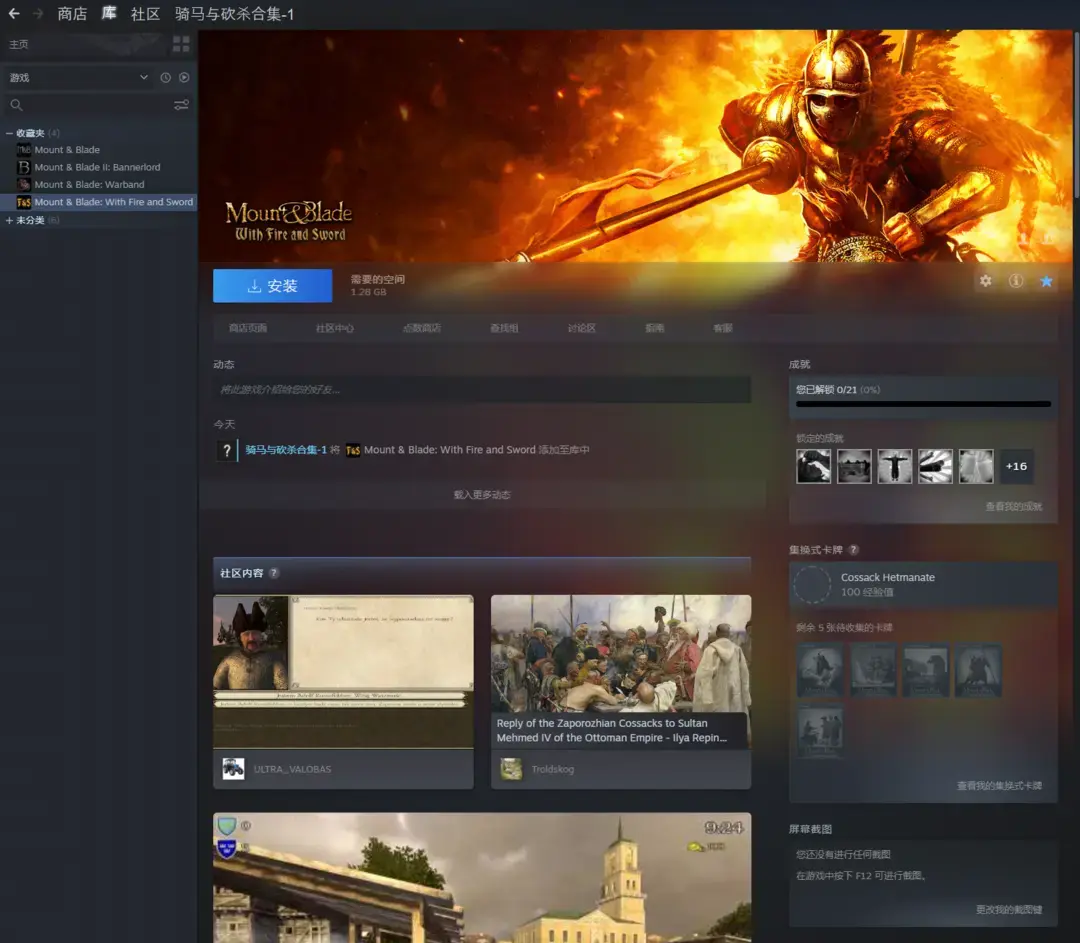Open the 社区中心 link
The height and width of the screenshot is (943, 1080).
pyautogui.click(x=335, y=329)
